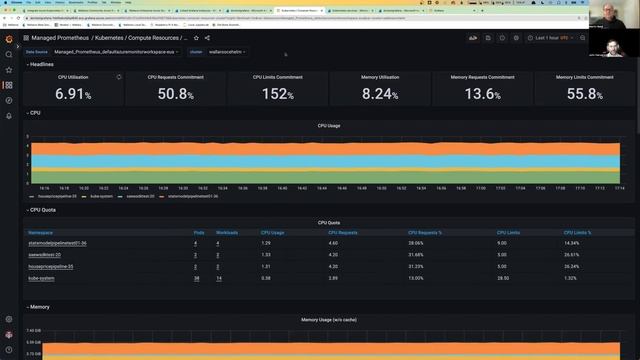Zoom out the time range
This screenshot has width=640, height=360.
point(582,38)
